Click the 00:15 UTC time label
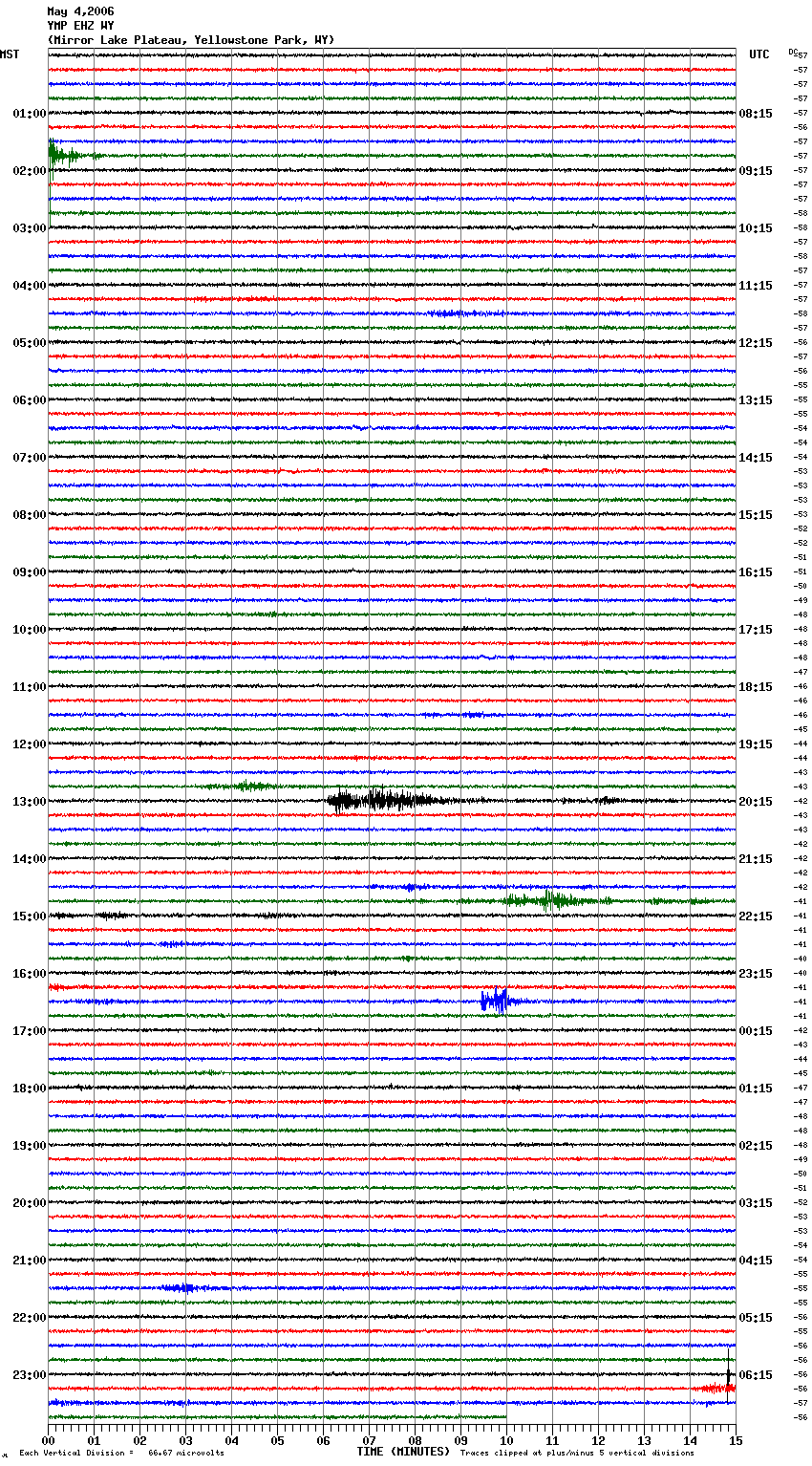Screen dimensions: 812x1466 756,1031
